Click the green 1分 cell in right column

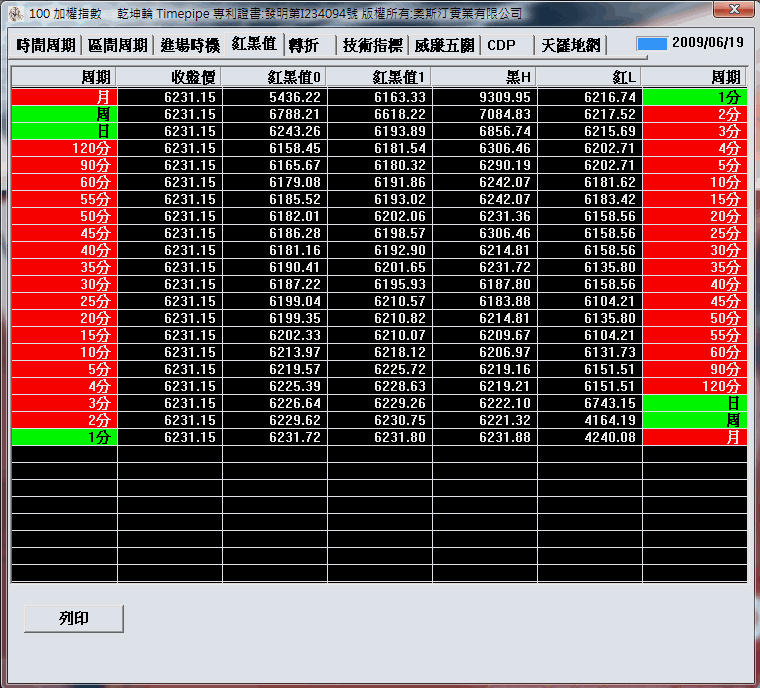694,97
